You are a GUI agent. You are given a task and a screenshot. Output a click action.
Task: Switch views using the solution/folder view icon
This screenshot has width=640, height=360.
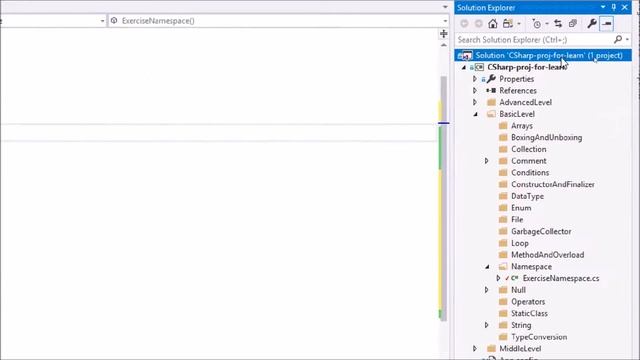click(x=508, y=24)
